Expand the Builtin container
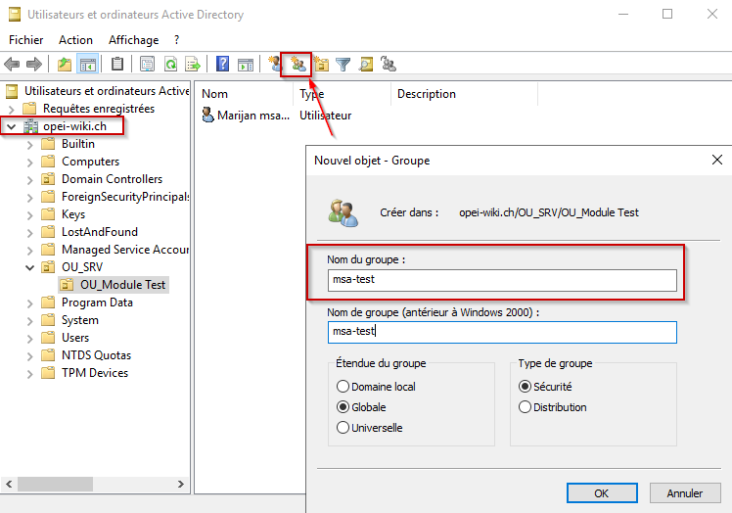 pyautogui.click(x=30, y=145)
